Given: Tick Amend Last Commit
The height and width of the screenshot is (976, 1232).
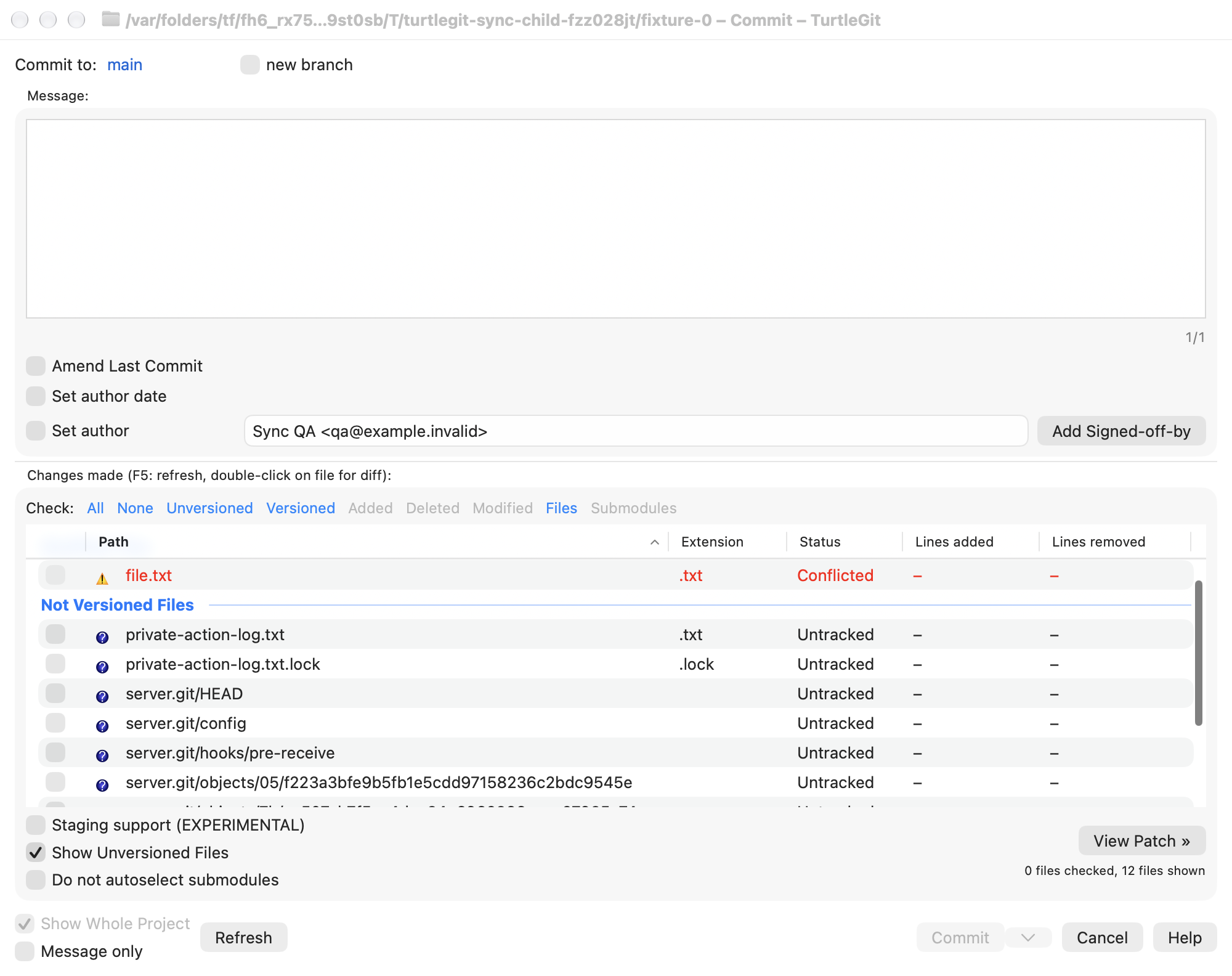Looking at the screenshot, I should coord(36,366).
